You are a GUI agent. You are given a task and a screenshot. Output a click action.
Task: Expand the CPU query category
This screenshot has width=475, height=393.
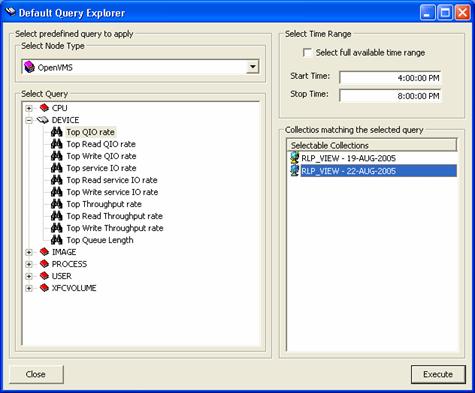(29, 108)
